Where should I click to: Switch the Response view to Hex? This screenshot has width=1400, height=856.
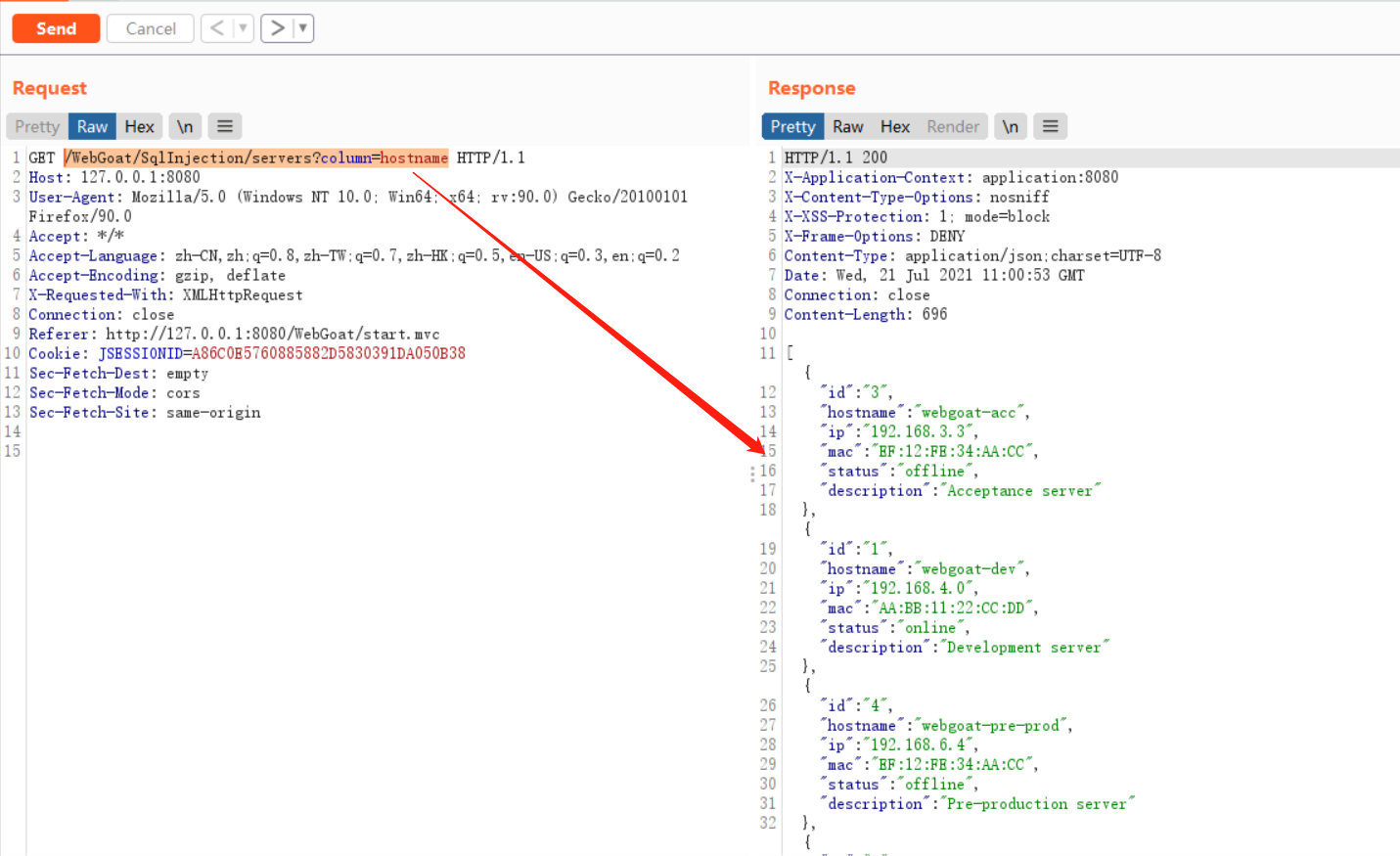[894, 125]
